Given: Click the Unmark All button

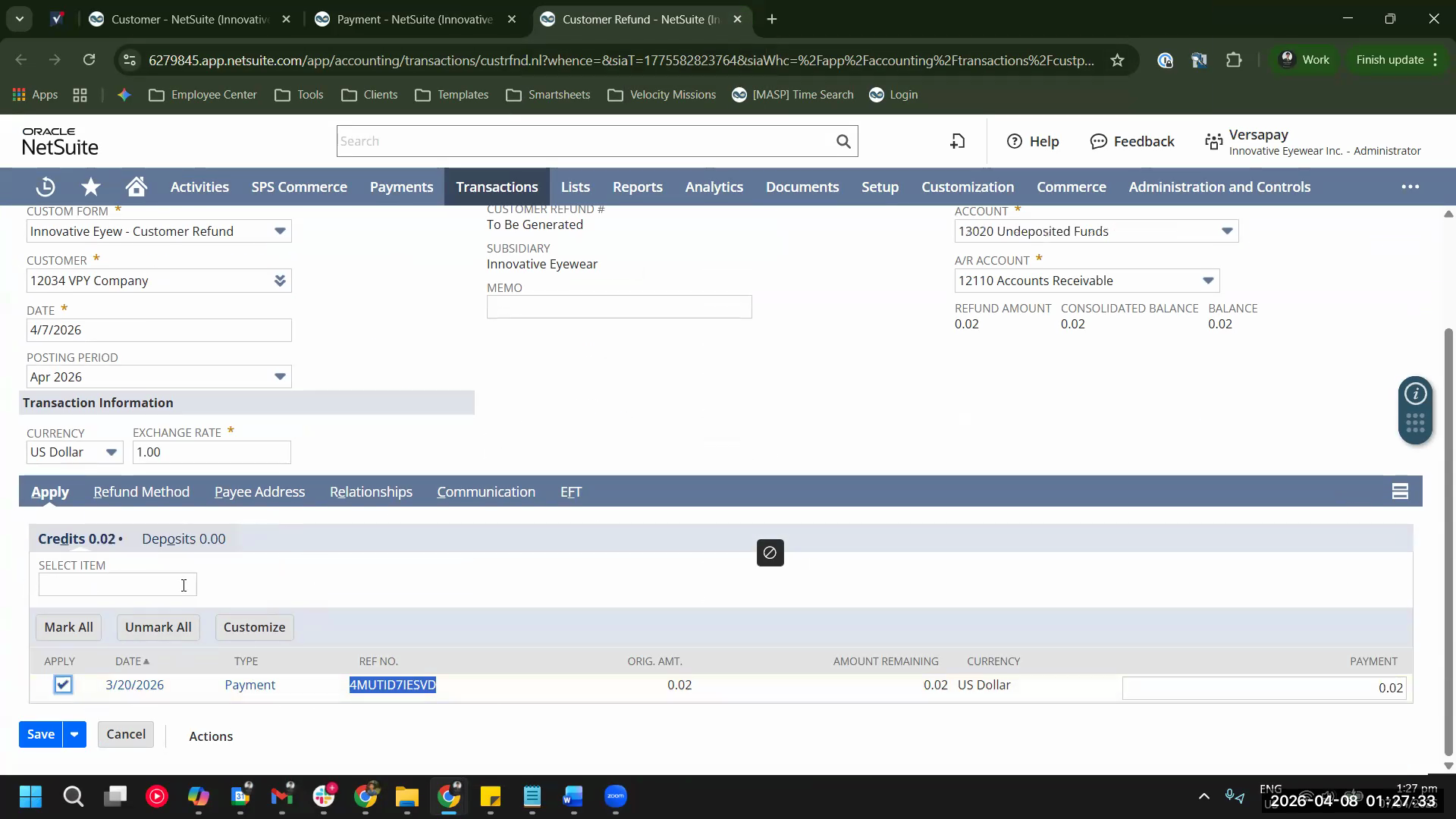Looking at the screenshot, I should tap(158, 627).
